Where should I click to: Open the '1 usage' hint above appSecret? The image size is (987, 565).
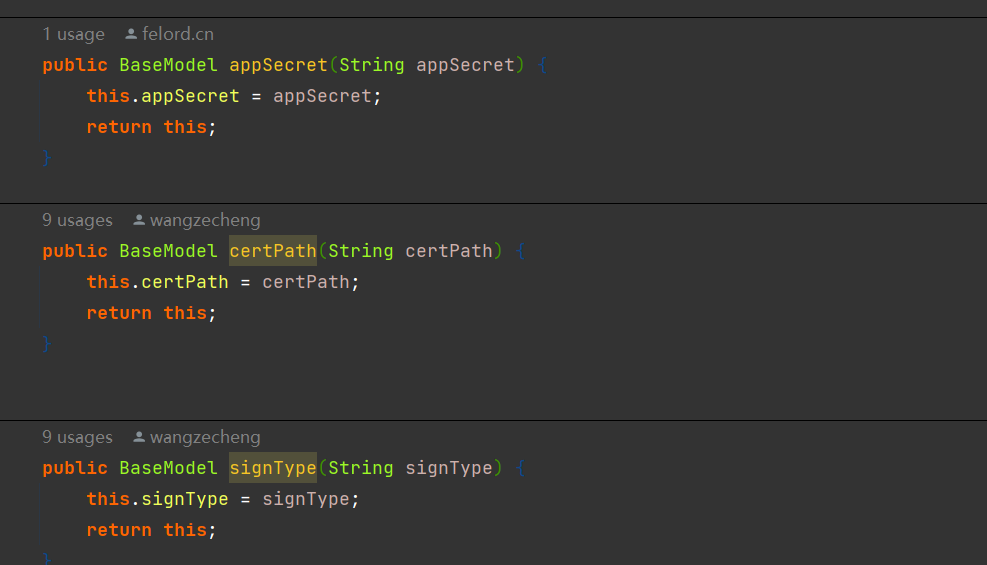[x=73, y=35]
